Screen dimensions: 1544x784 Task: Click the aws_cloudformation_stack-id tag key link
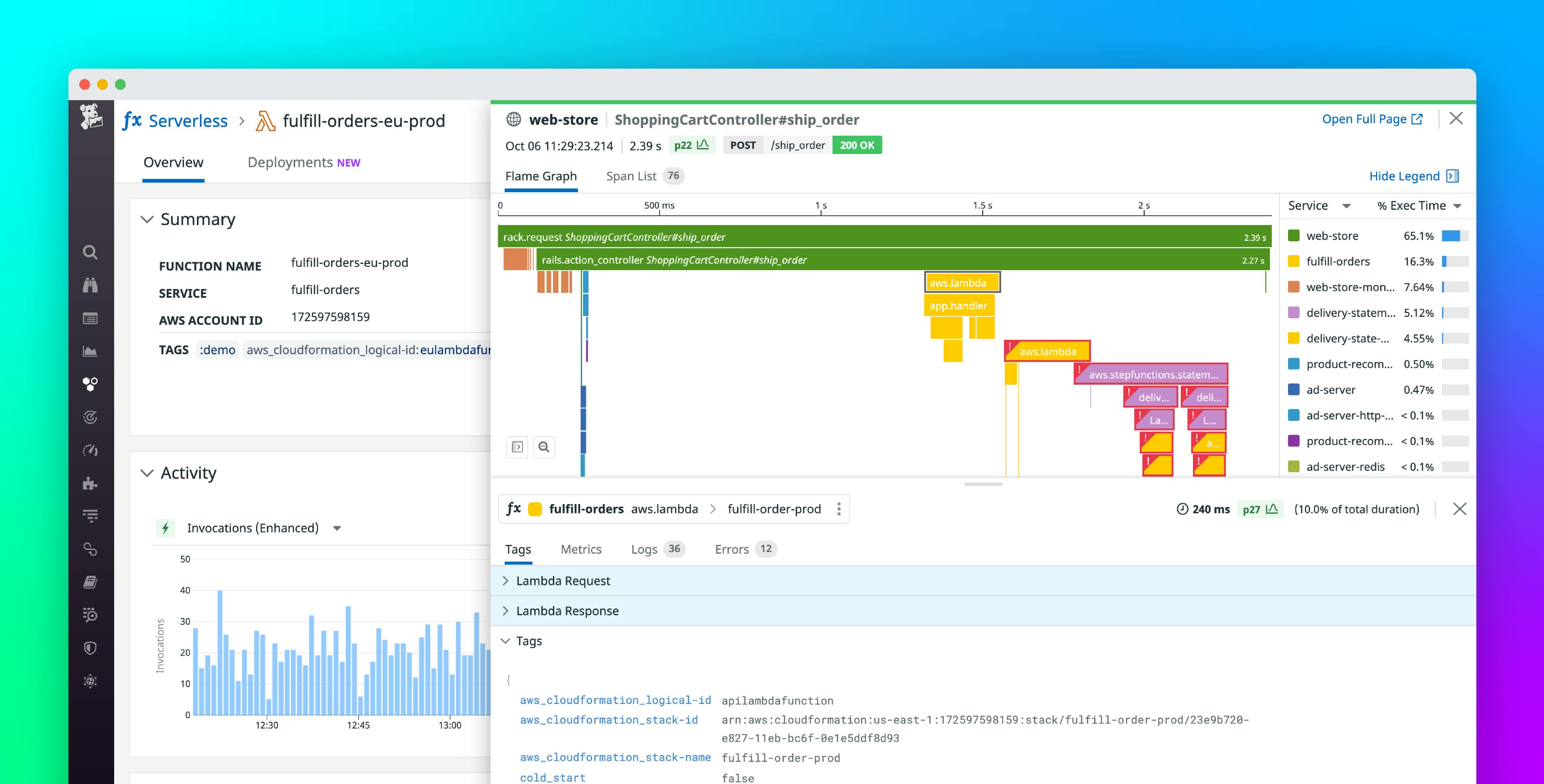pyautogui.click(x=609, y=719)
